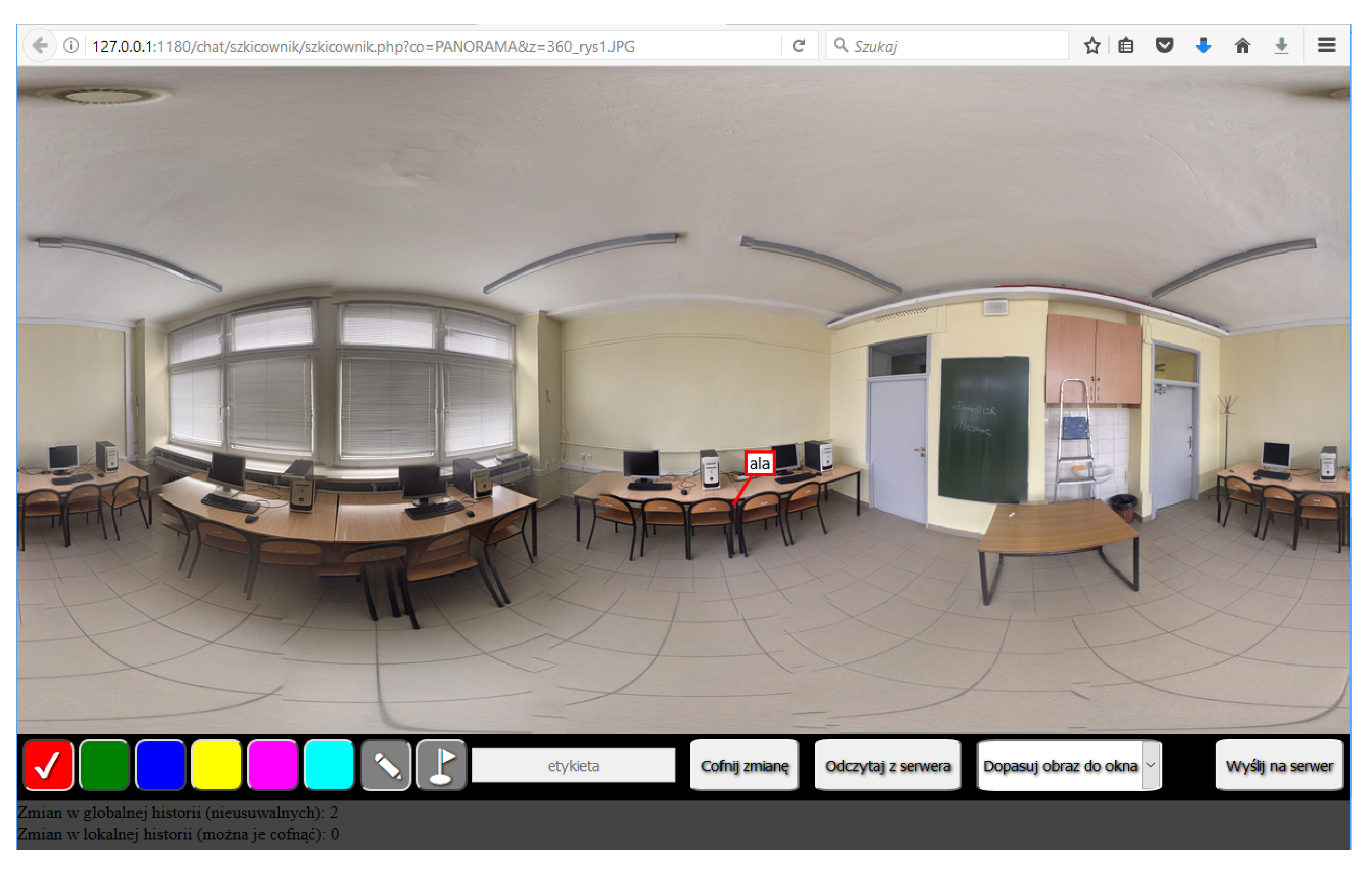This screenshot has width=1372, height=870.
Task: Bookmark page with the star icon
Action: tap(1091, 45)
